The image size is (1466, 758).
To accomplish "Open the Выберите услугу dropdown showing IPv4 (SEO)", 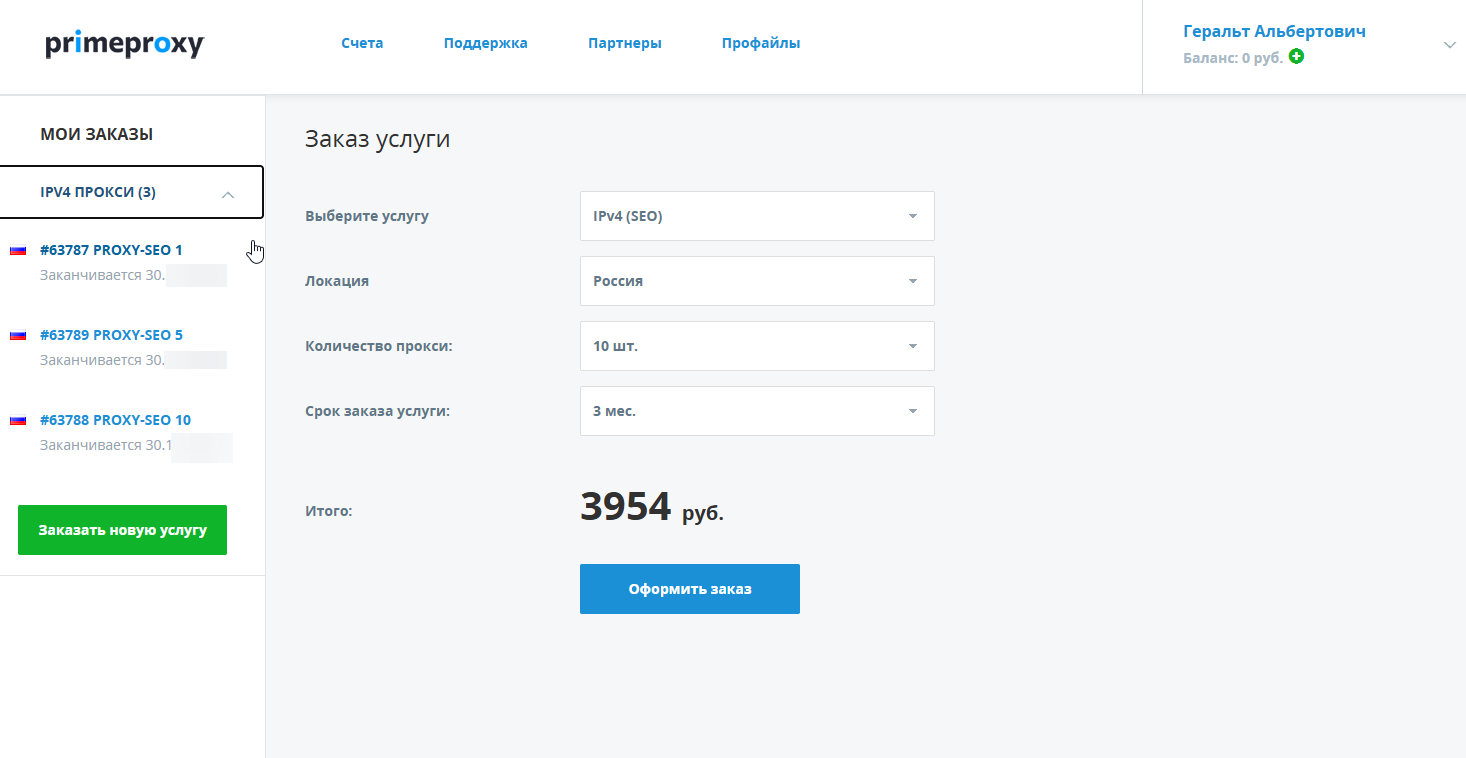I will click(757, 216).
